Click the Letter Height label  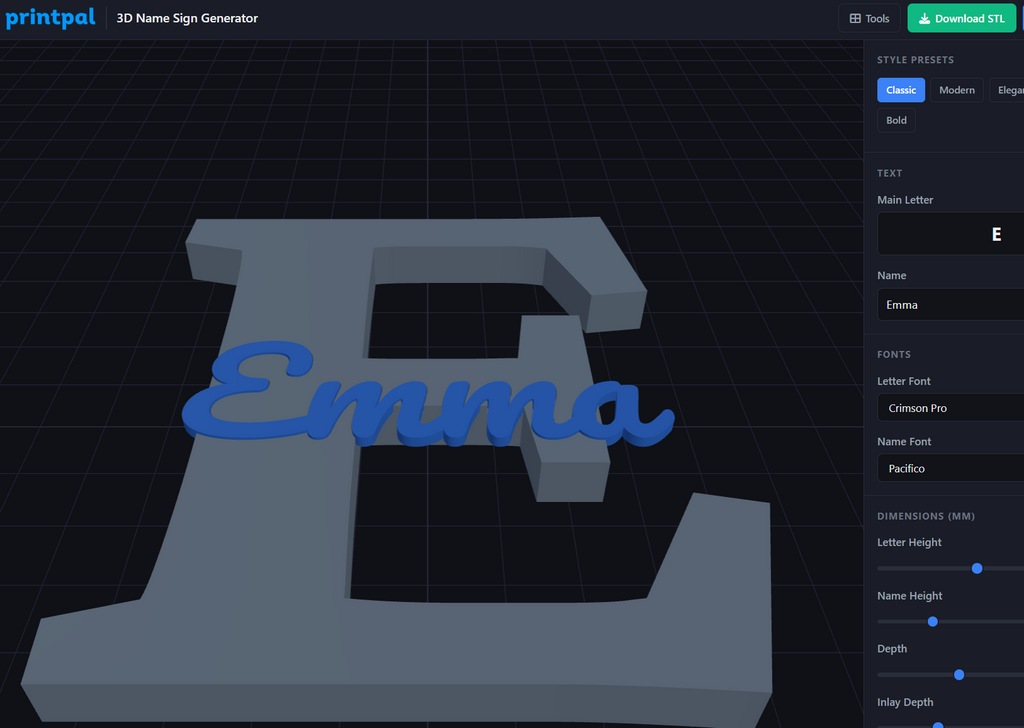click(x=909, y=543)
